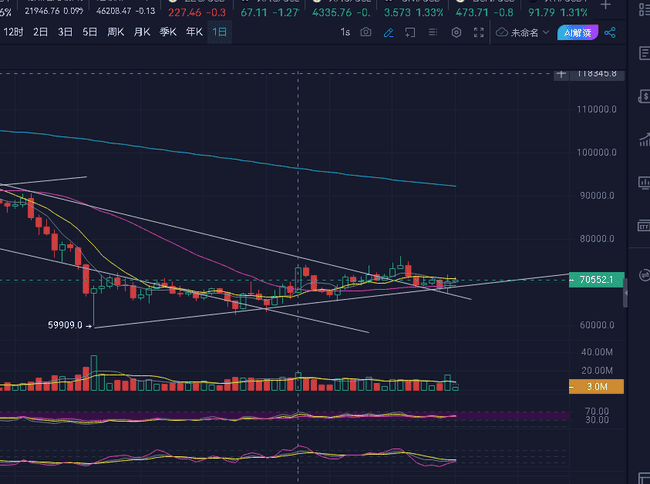Select the 5日 timeframe option
The width and height of the screenshot is (650, 484).
(90, 33)
